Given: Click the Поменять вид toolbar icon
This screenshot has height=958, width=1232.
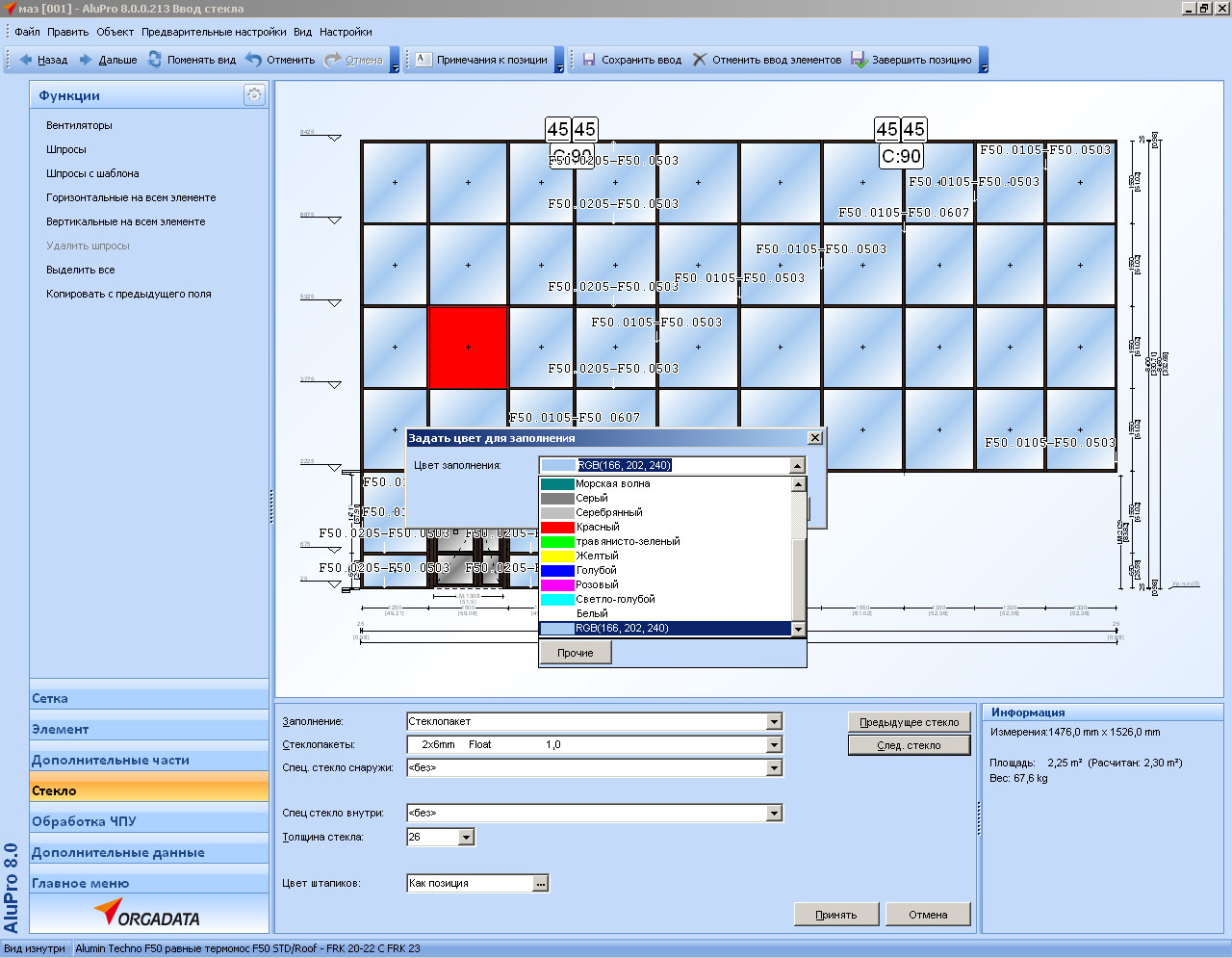Looking at the screenshot, I should [155, 60].
